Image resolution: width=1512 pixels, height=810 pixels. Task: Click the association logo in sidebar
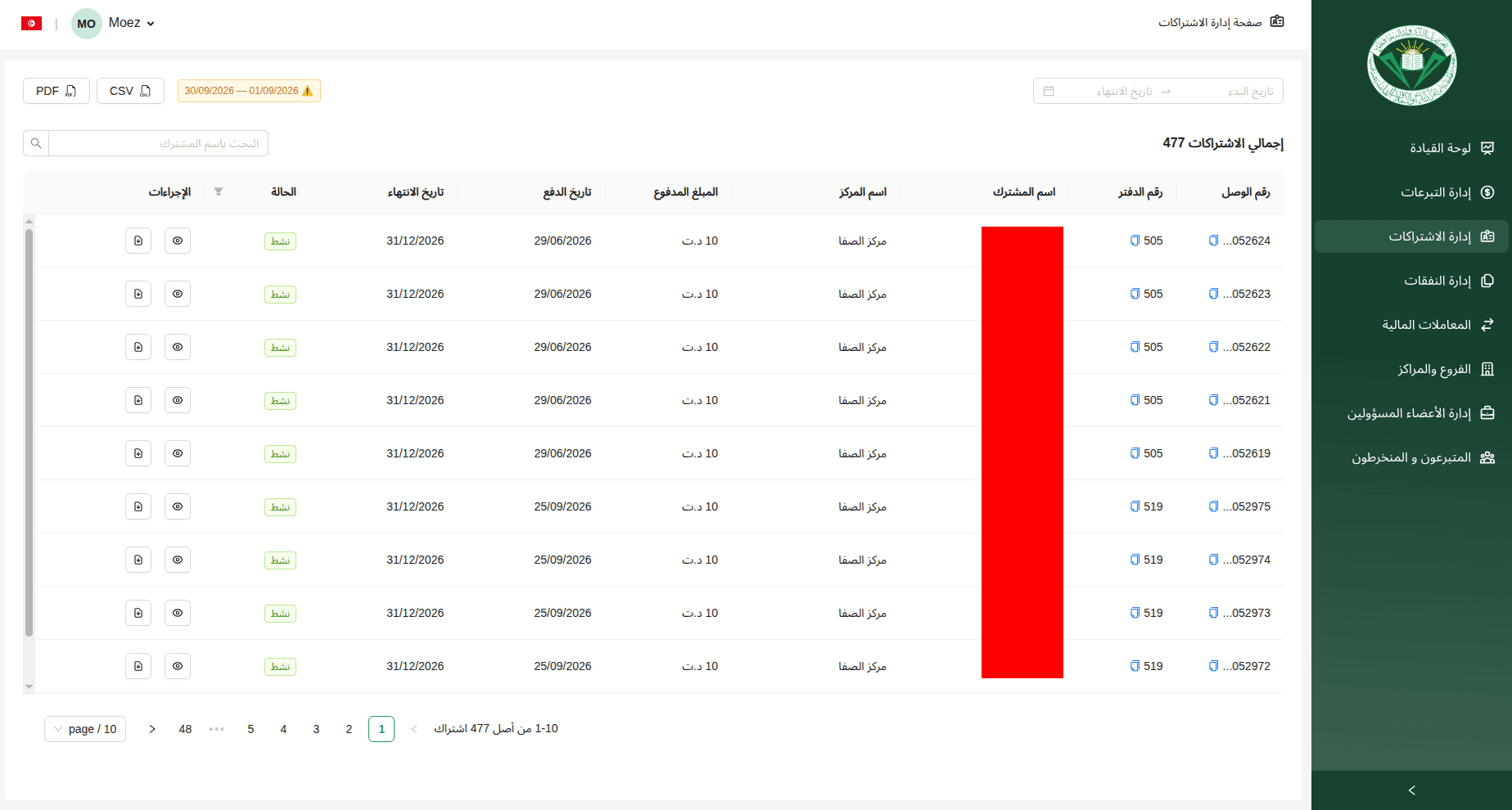pos(1412,65)
